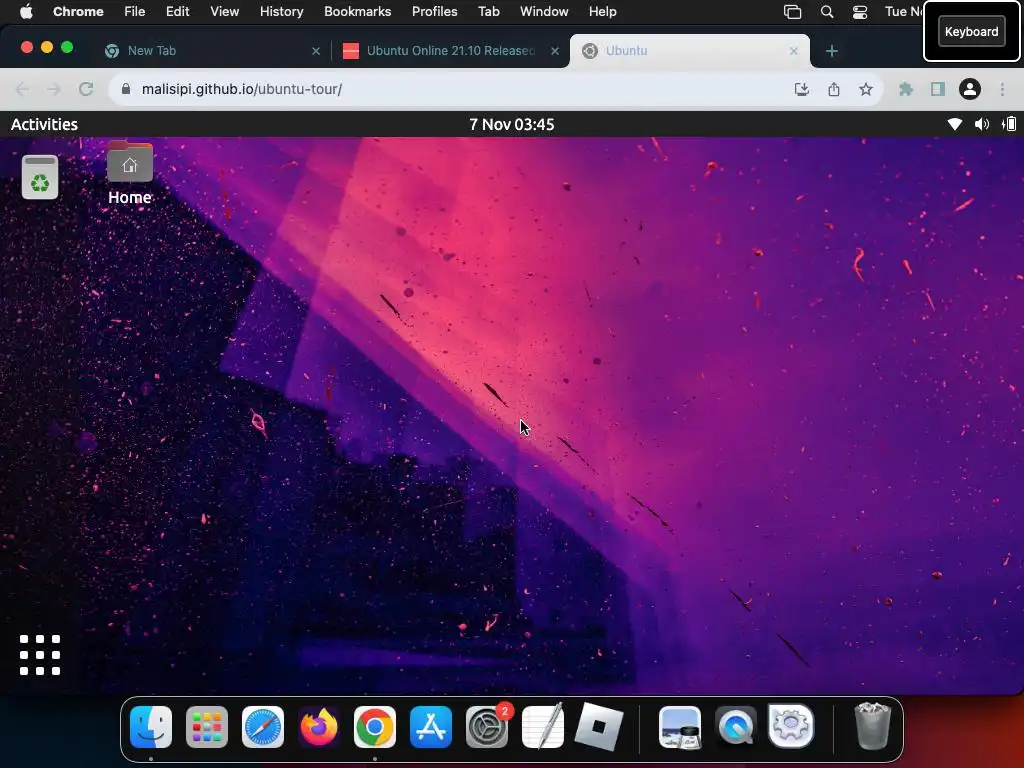The image size is (1024, 768).
Task: Go back using Chrome back arrow
Action: (22, 89)
